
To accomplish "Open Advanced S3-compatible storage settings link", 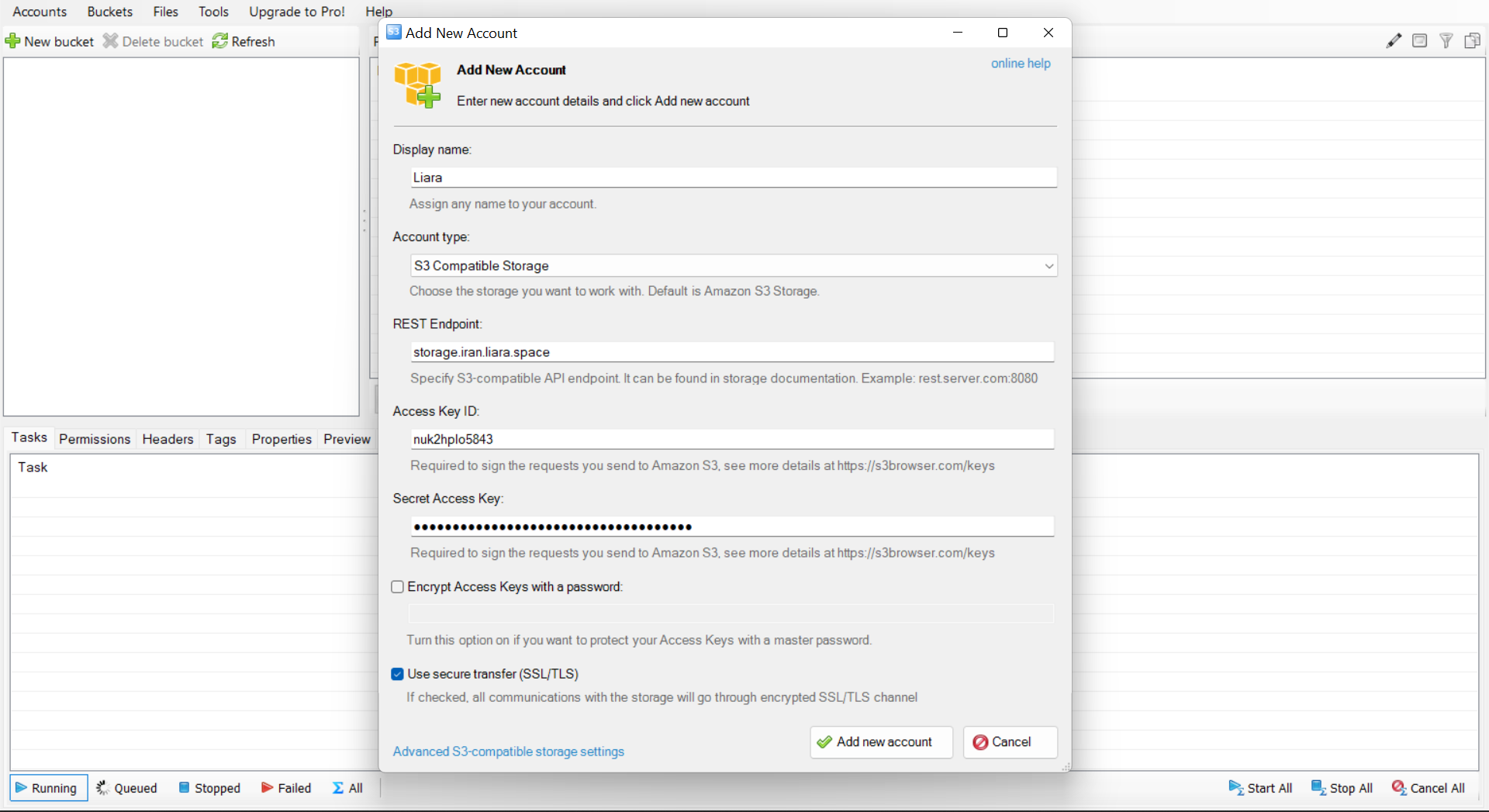I will pos(508,752).
